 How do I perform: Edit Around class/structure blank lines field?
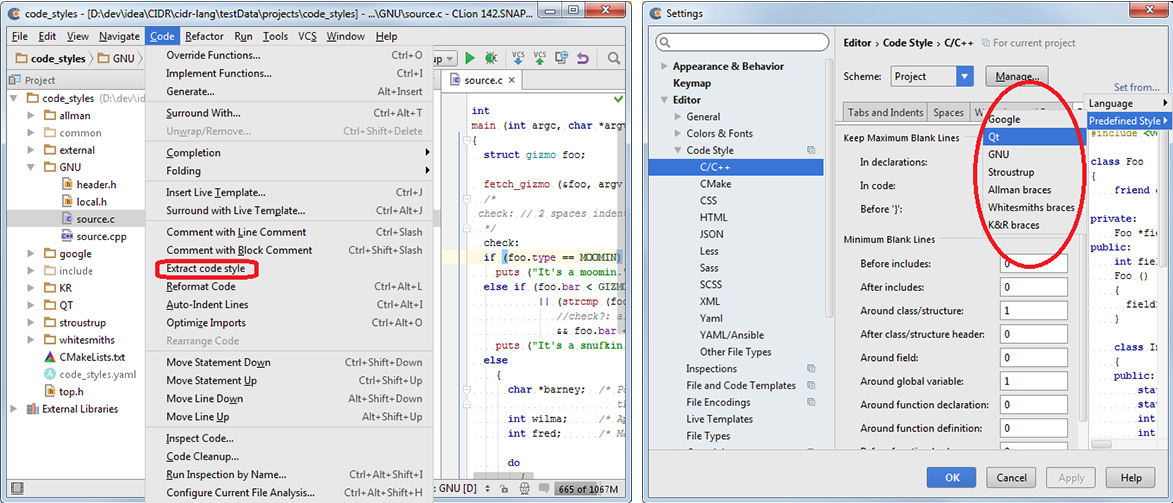coord(1033,311)
